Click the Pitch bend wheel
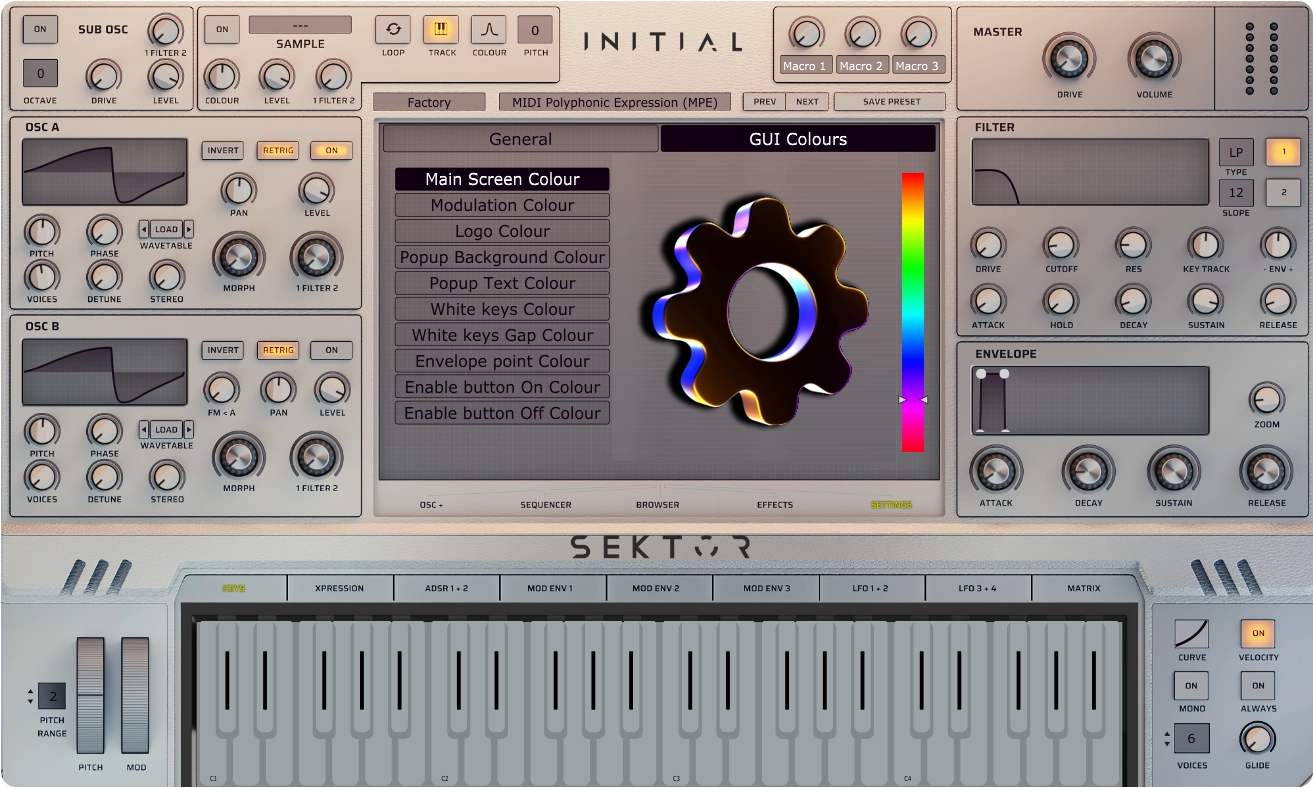Viewport: 1313px width, 788px height. [90, 695]
